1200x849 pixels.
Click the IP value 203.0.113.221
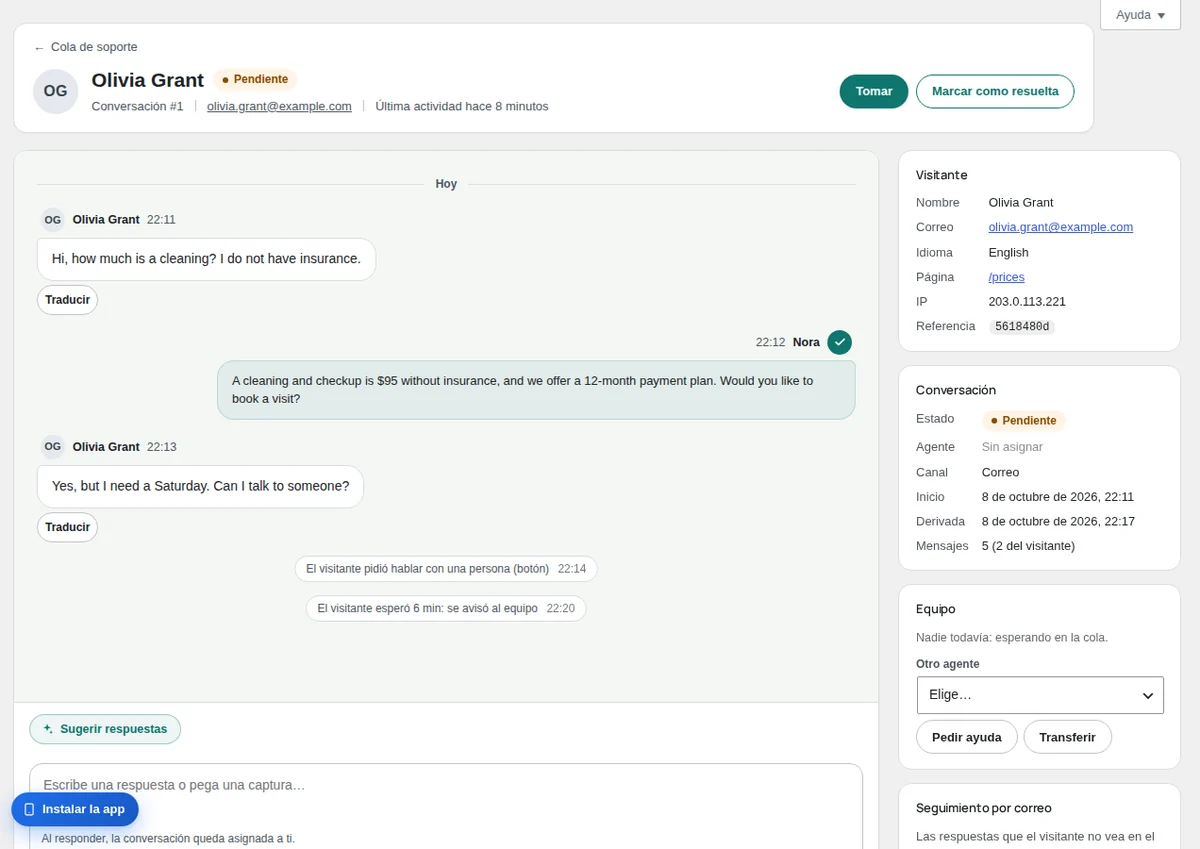[1027, 301]
